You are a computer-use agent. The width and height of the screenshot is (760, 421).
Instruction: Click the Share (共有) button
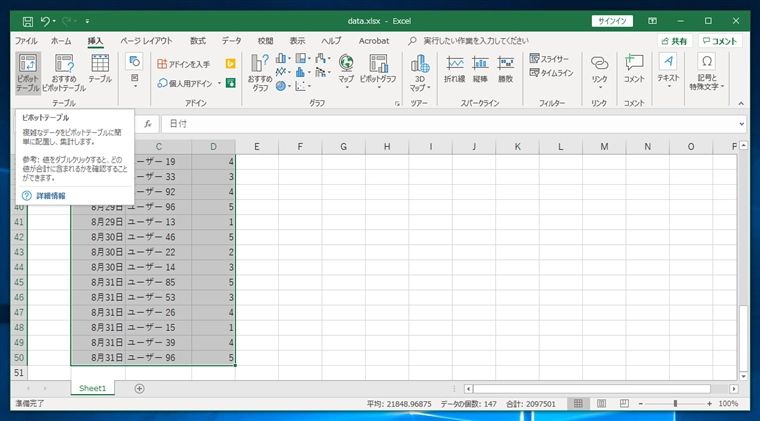[674, 41]
